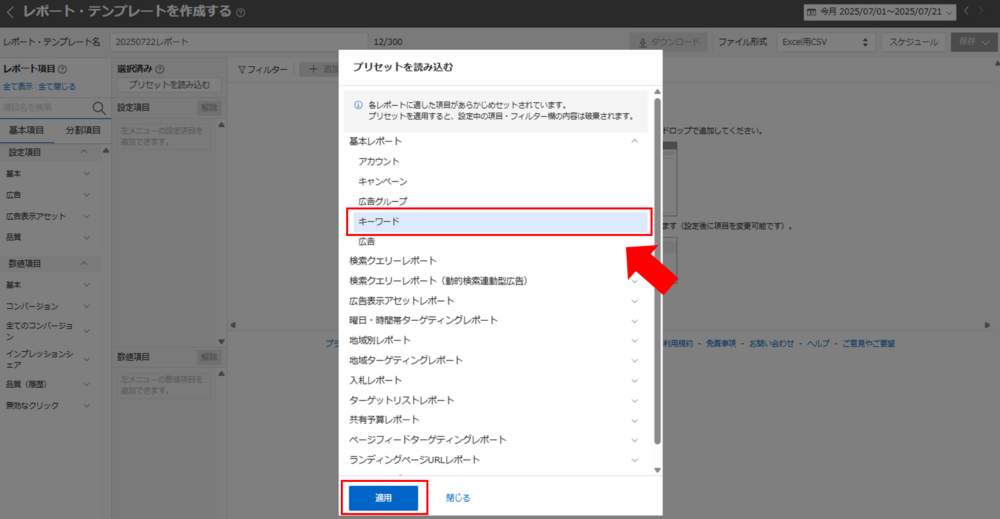Screen dimensions: 1000x519
Task: Click the スケジュール button
Action: (913, 42)
